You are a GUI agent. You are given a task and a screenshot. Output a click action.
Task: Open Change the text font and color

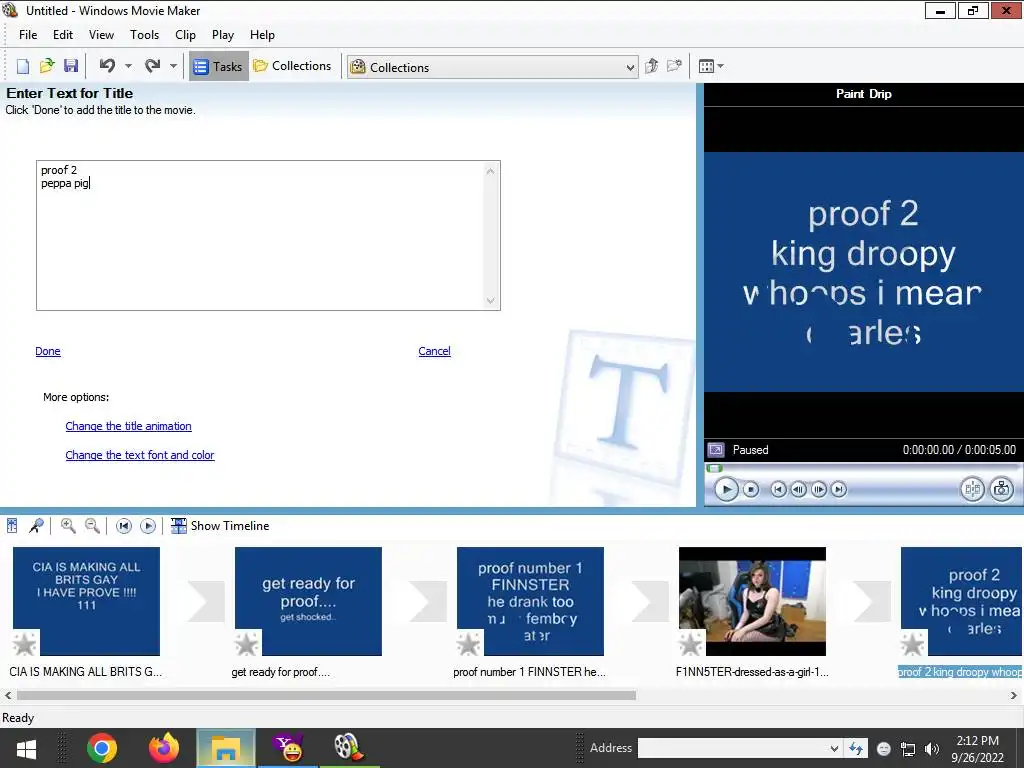[x=140, y=455]
